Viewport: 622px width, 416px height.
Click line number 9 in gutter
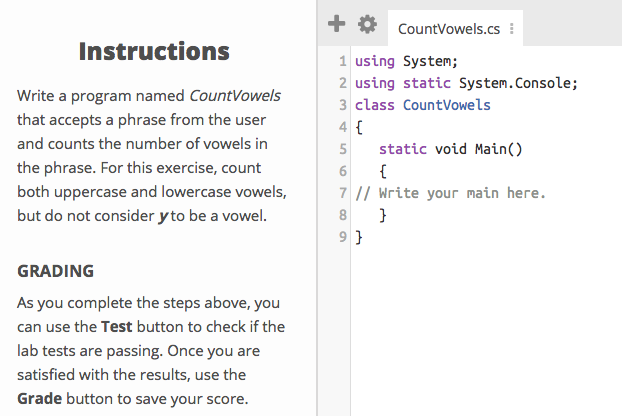pyautogui.click(x=343, y=237)
